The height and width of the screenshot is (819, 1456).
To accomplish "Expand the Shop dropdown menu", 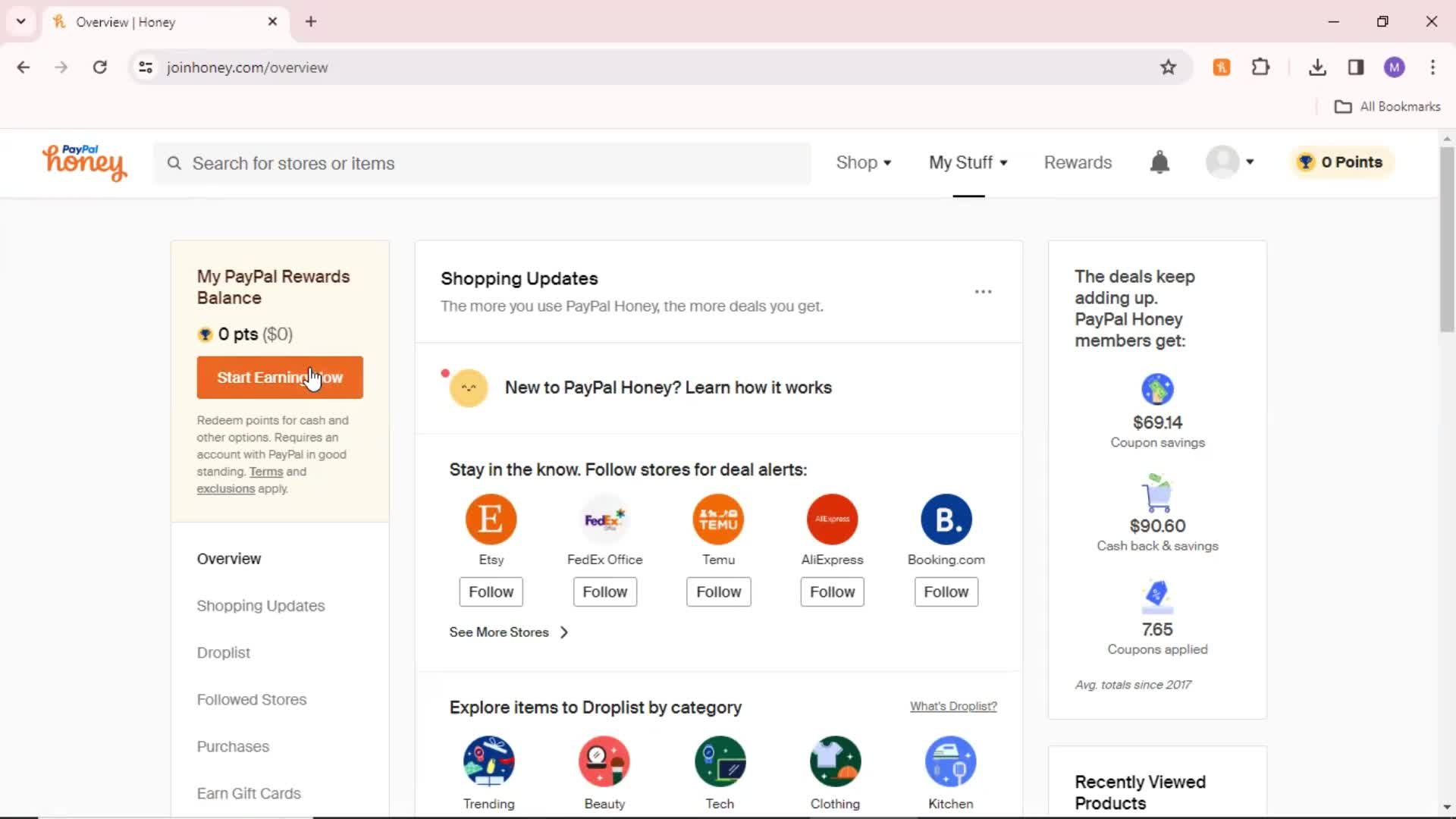I will pos(864,162).
